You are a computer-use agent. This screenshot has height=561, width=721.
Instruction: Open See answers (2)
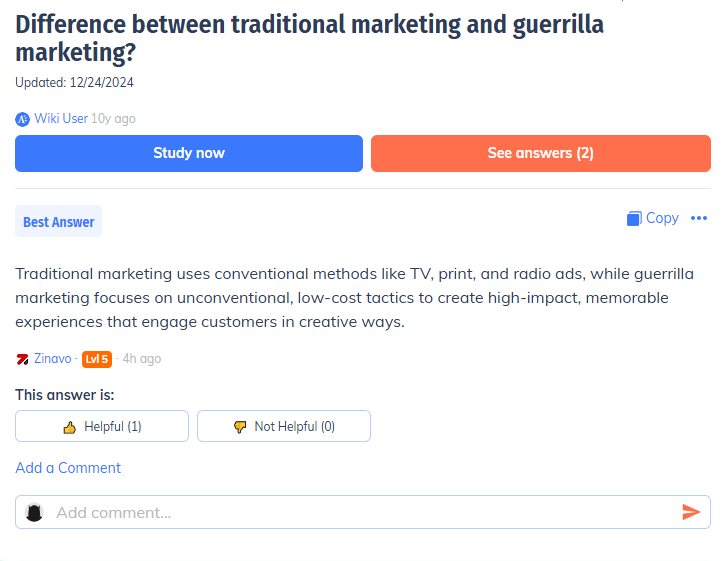pyautogui.click(x=540, y=153)
